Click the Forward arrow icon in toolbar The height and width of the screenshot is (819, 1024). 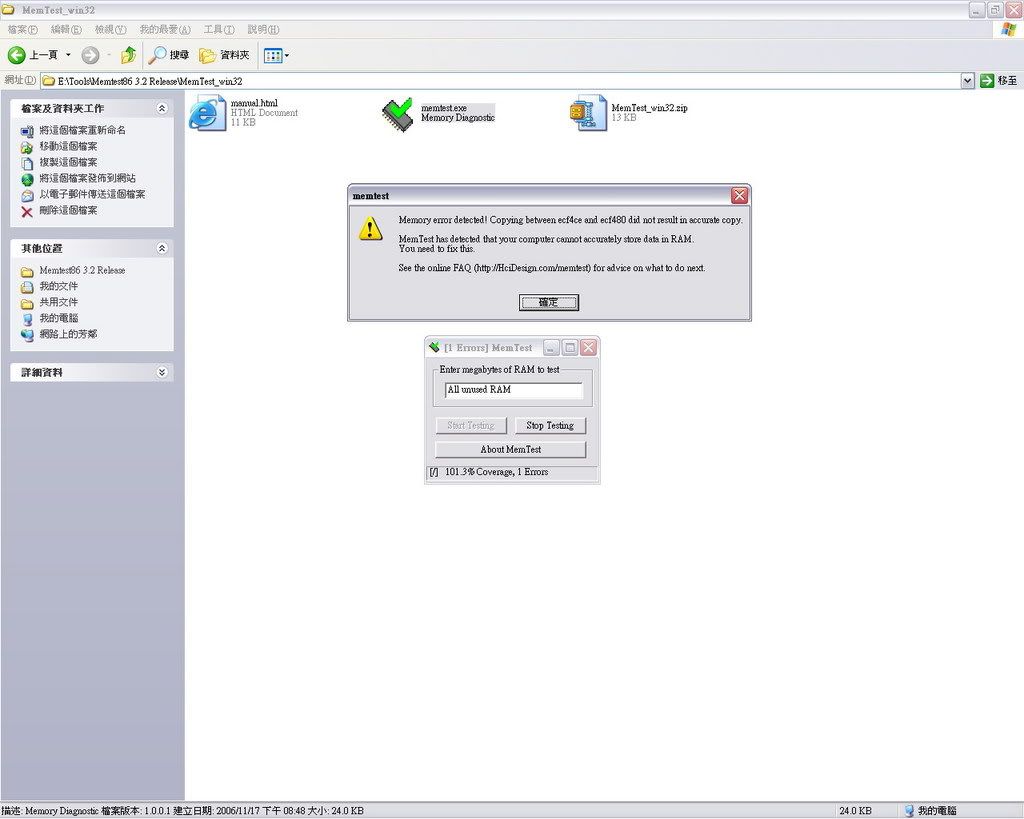(90, 56)
